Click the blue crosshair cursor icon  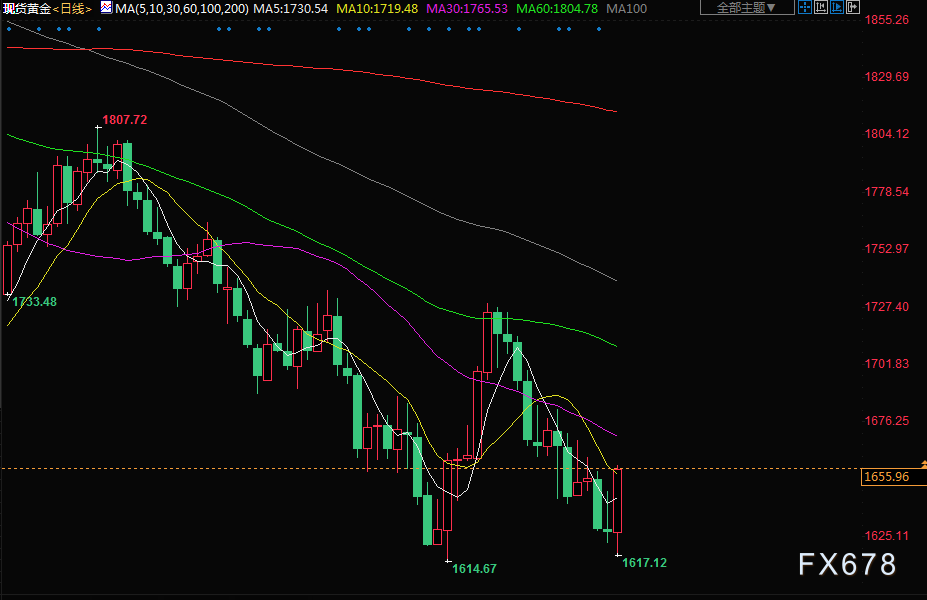click(x=805, y=8)
